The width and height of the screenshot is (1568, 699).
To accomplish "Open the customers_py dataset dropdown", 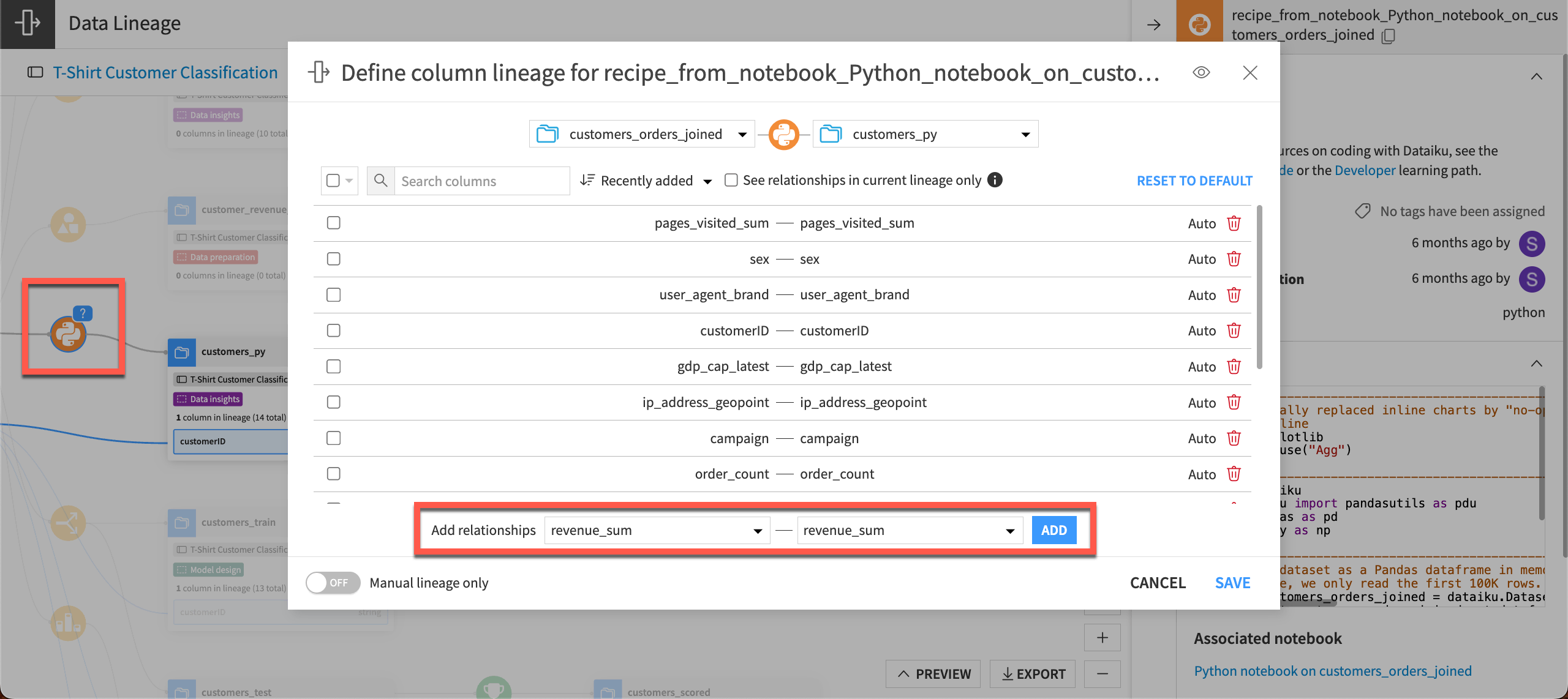I will click(1025, 133).
